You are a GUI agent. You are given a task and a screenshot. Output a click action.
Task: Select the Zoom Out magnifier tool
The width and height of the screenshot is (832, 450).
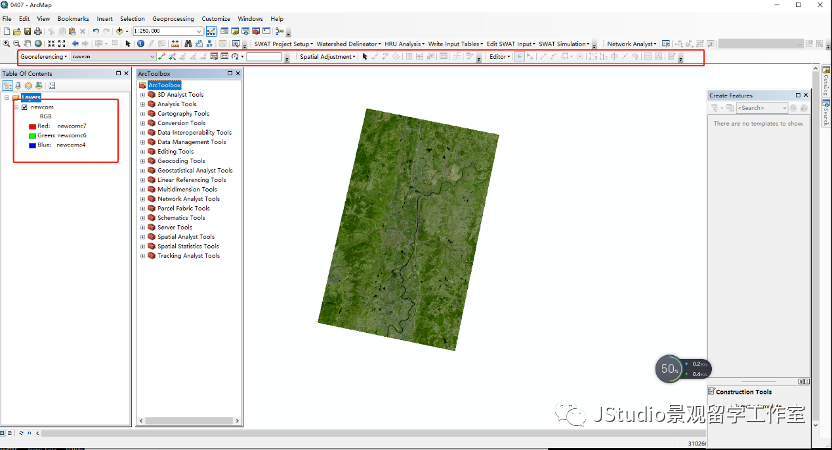click(x=16, y=44)
